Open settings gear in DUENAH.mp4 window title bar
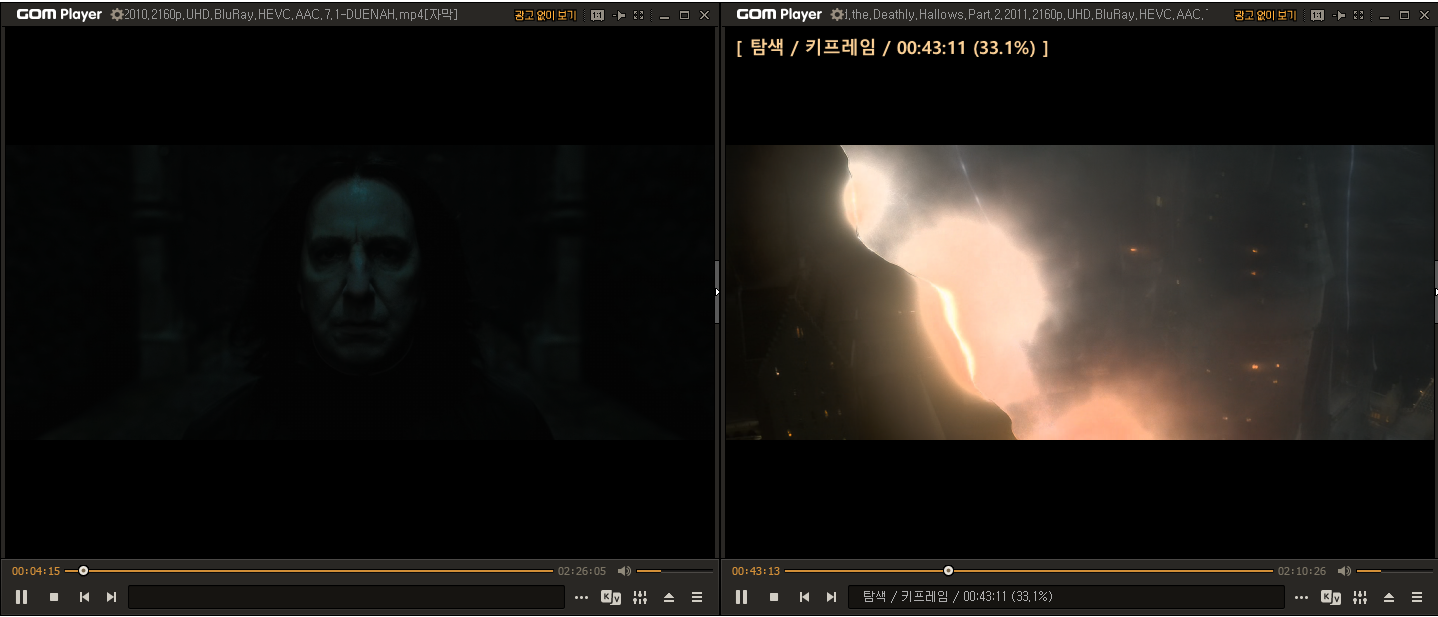 (x=117, y=15)
